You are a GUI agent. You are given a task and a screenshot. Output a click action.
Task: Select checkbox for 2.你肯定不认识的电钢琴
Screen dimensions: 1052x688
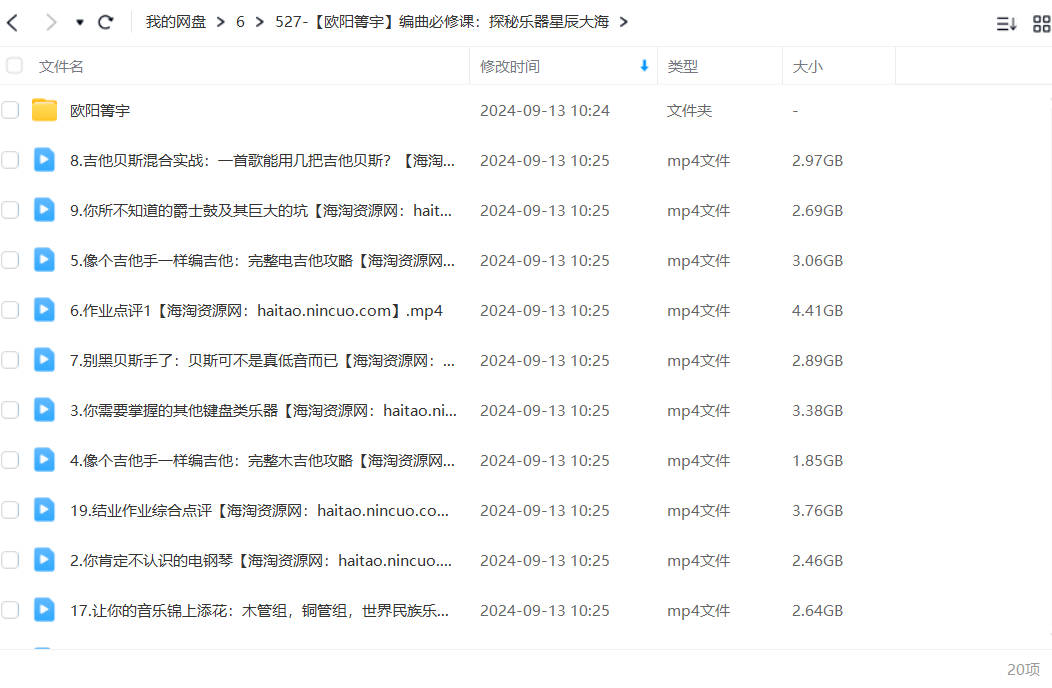[10, 560]
